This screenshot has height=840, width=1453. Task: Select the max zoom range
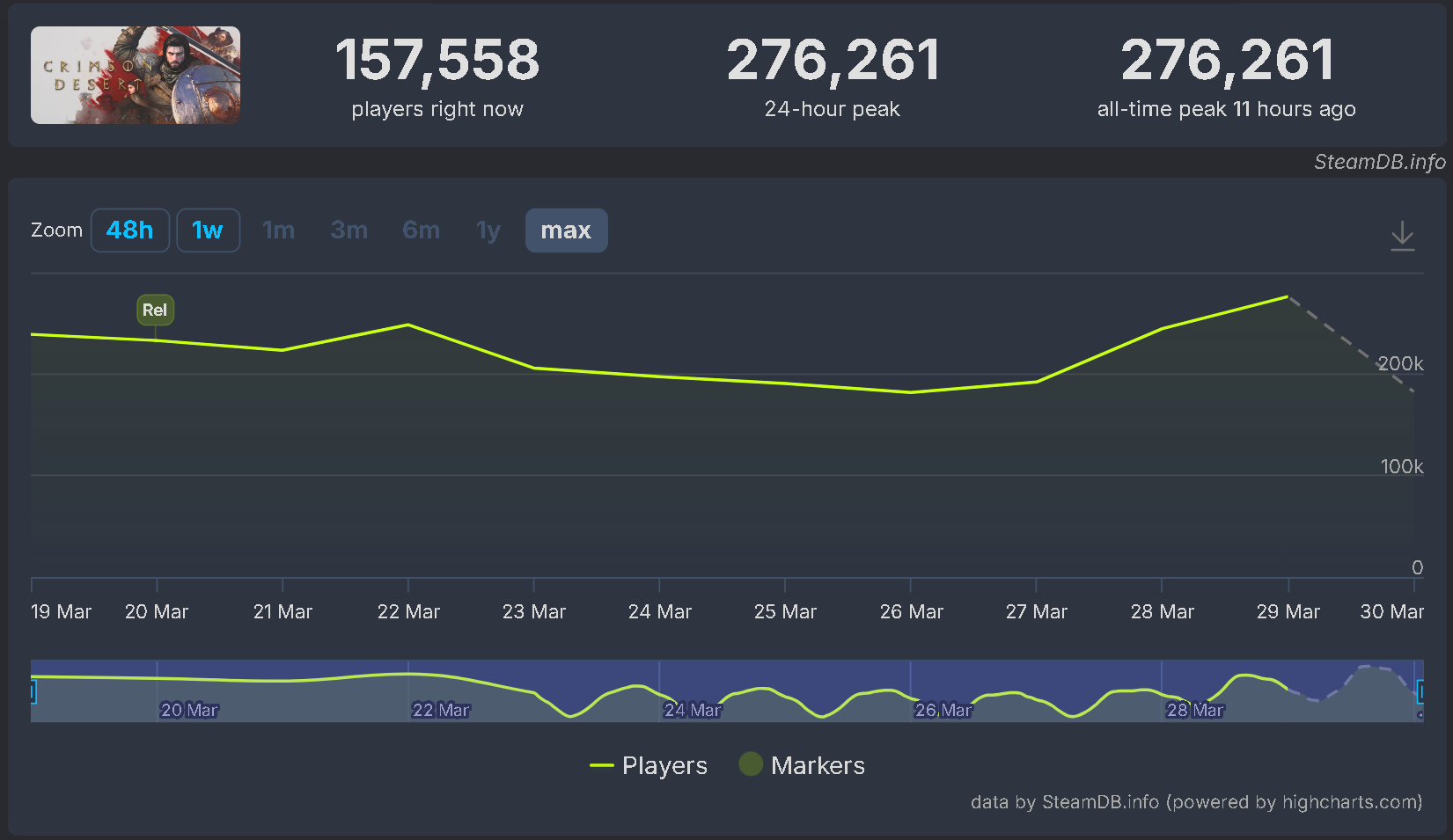(x=566, y=230)
